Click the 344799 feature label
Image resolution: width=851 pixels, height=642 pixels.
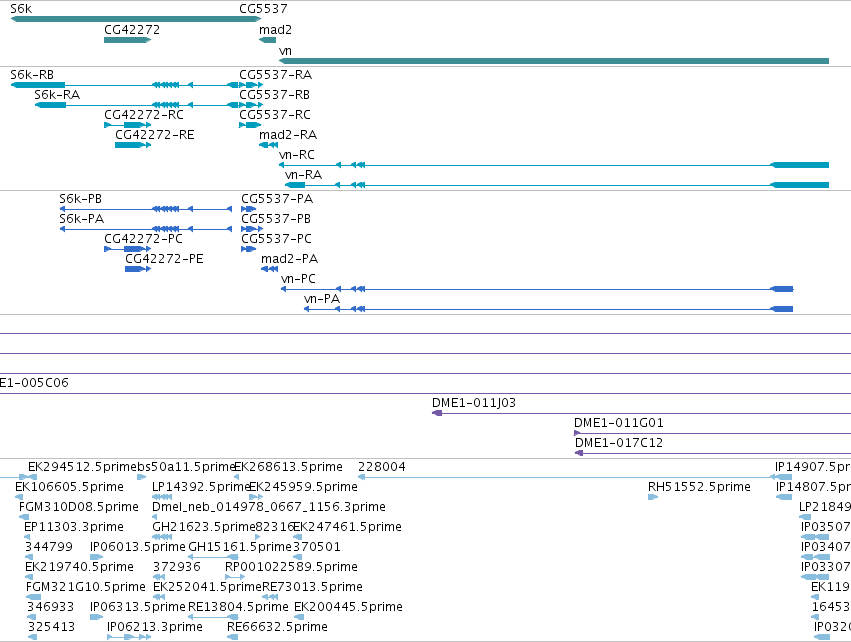point(49,548)
